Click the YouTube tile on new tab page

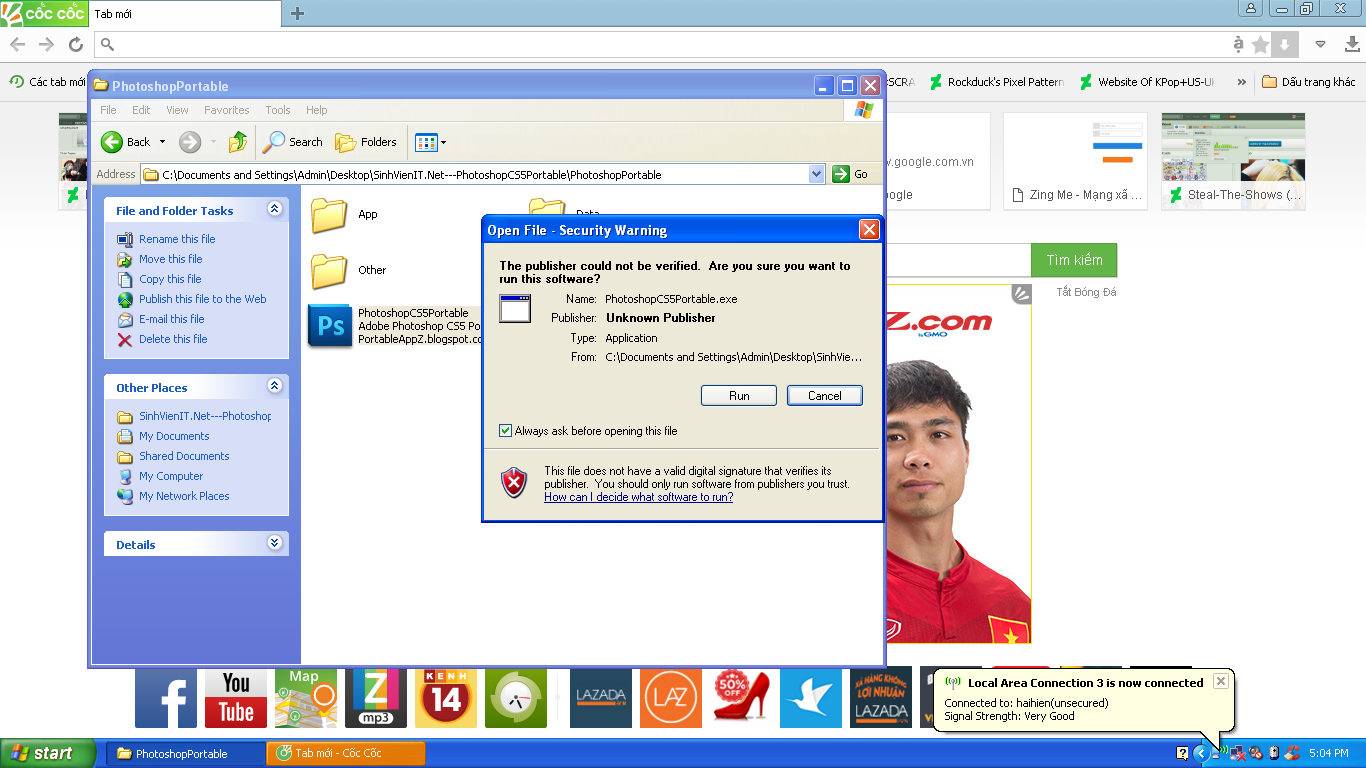click(236, 697)
